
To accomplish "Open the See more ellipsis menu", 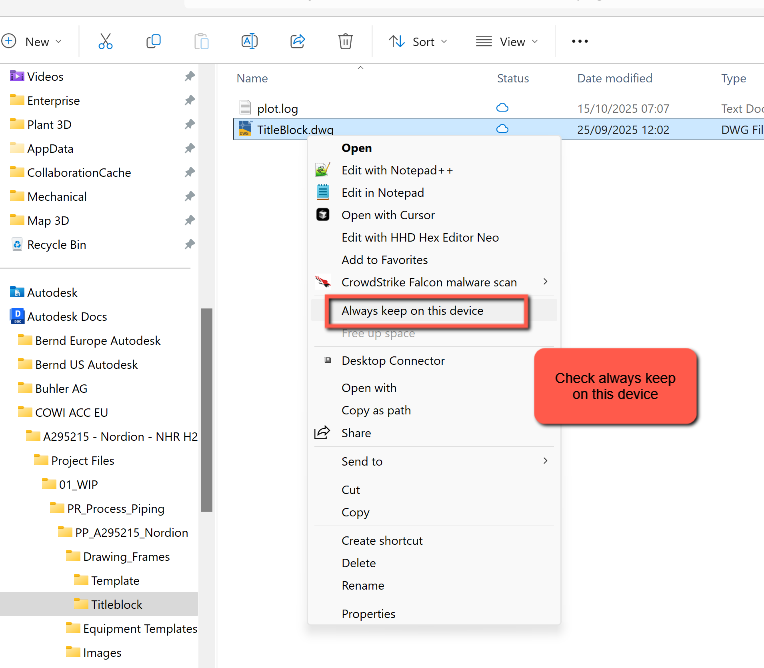I will pos(579,41).
